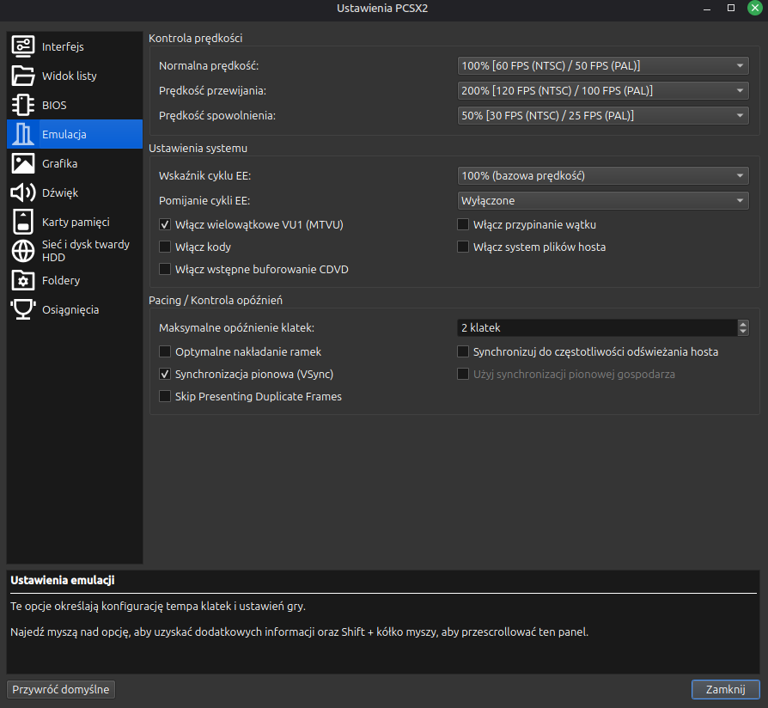The width and height of the screenshot is (768, 708).
Task: Open the Karty pamięci memory card icon
Action: tap(23, 222)
